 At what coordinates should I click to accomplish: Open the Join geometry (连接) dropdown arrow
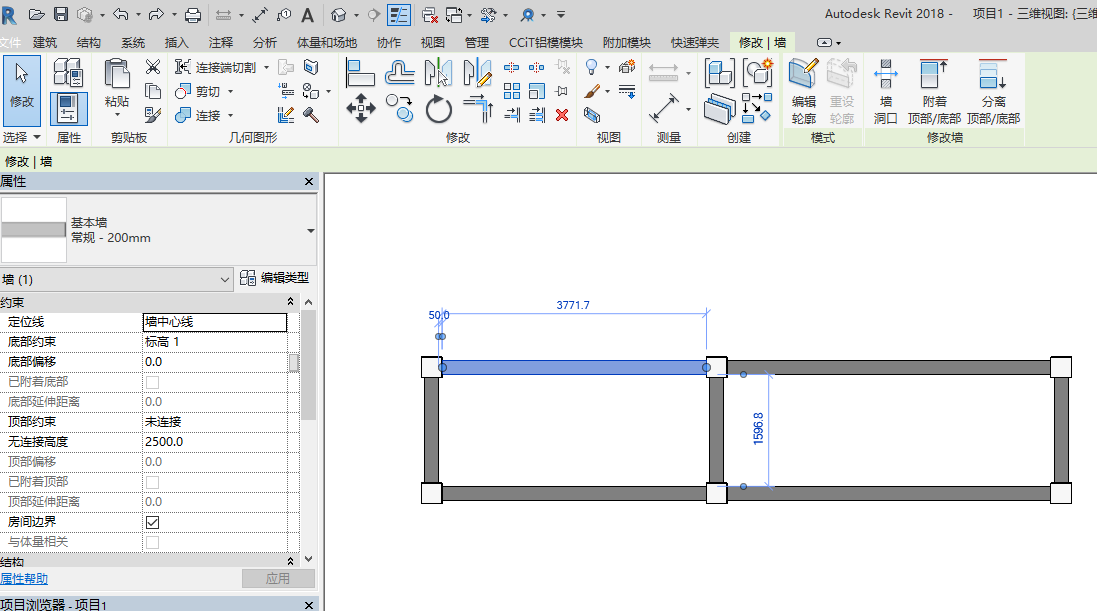(x=230, y=115)
